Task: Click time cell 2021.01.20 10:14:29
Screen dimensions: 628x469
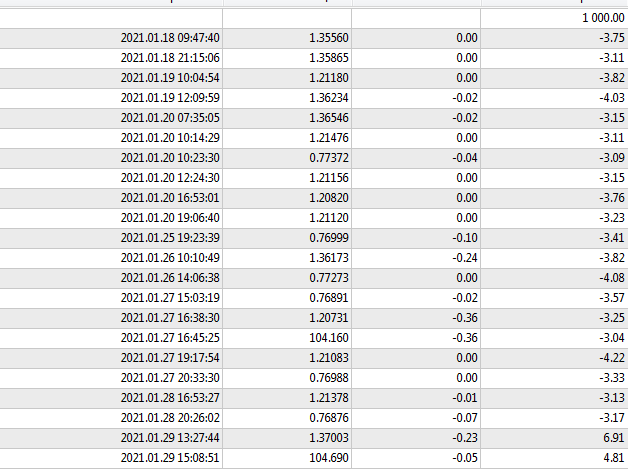Action: (170, 138)
